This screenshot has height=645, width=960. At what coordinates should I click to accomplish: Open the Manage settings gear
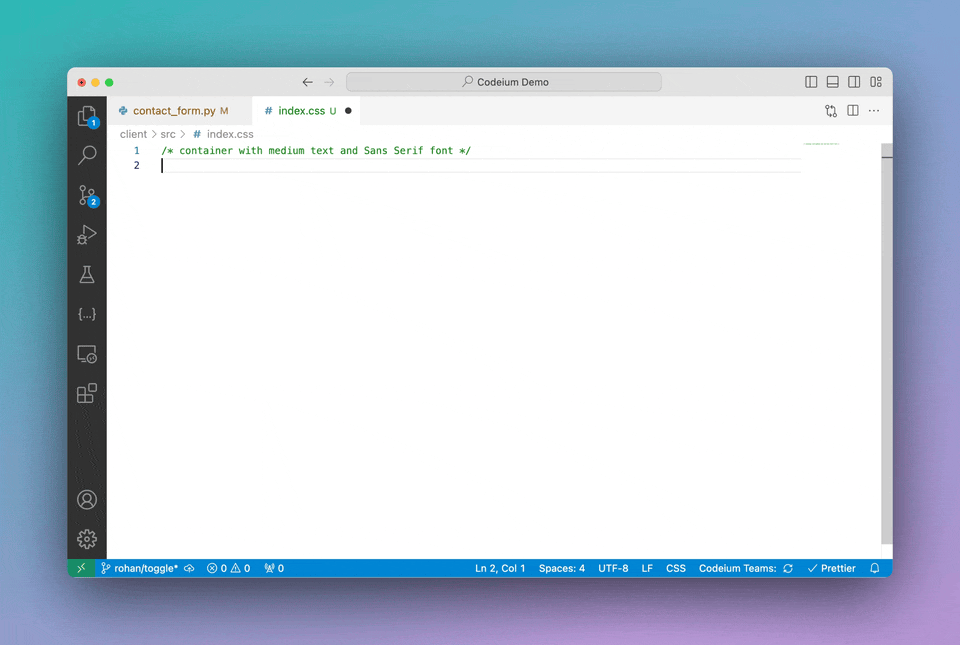(87, 538)
